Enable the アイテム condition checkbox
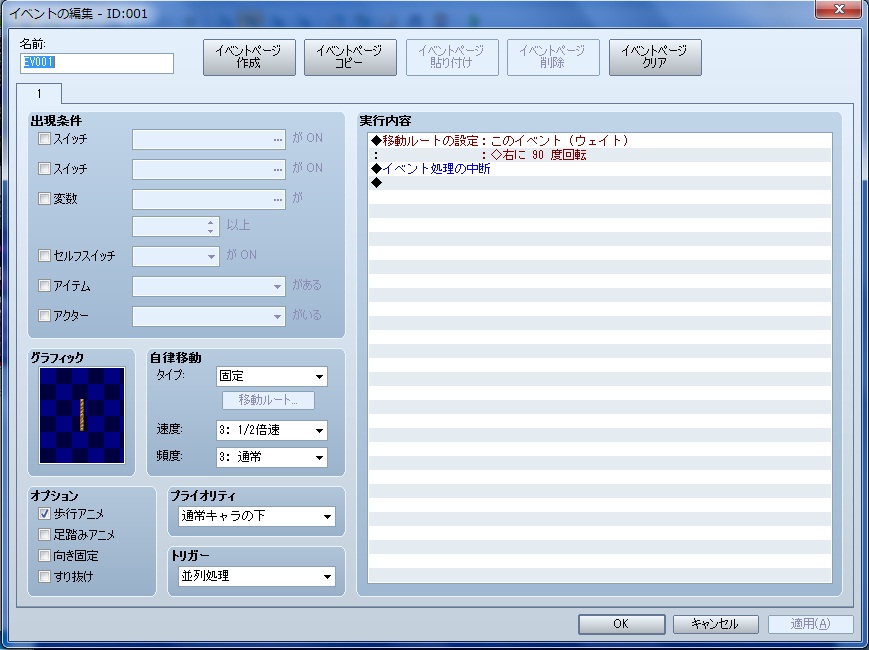The image size is (869, 650). click(44, 285)
